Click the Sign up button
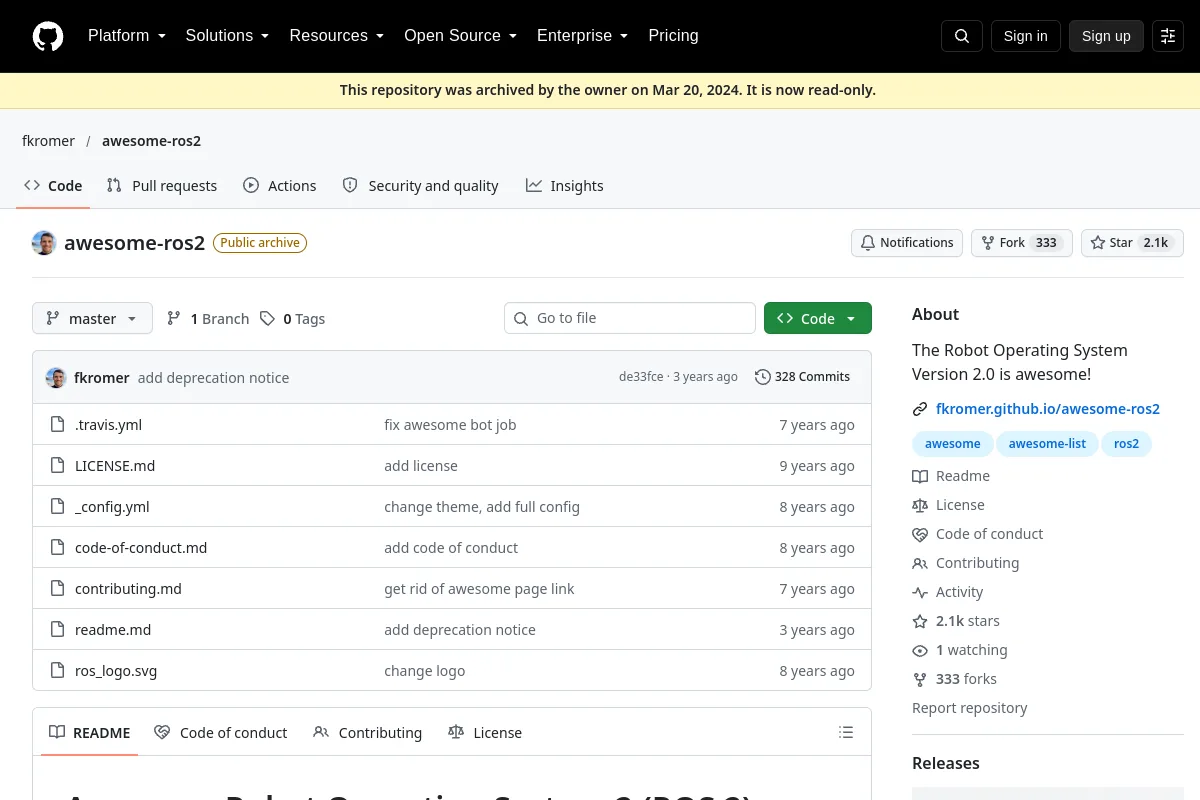 [x=1106, y=36]
